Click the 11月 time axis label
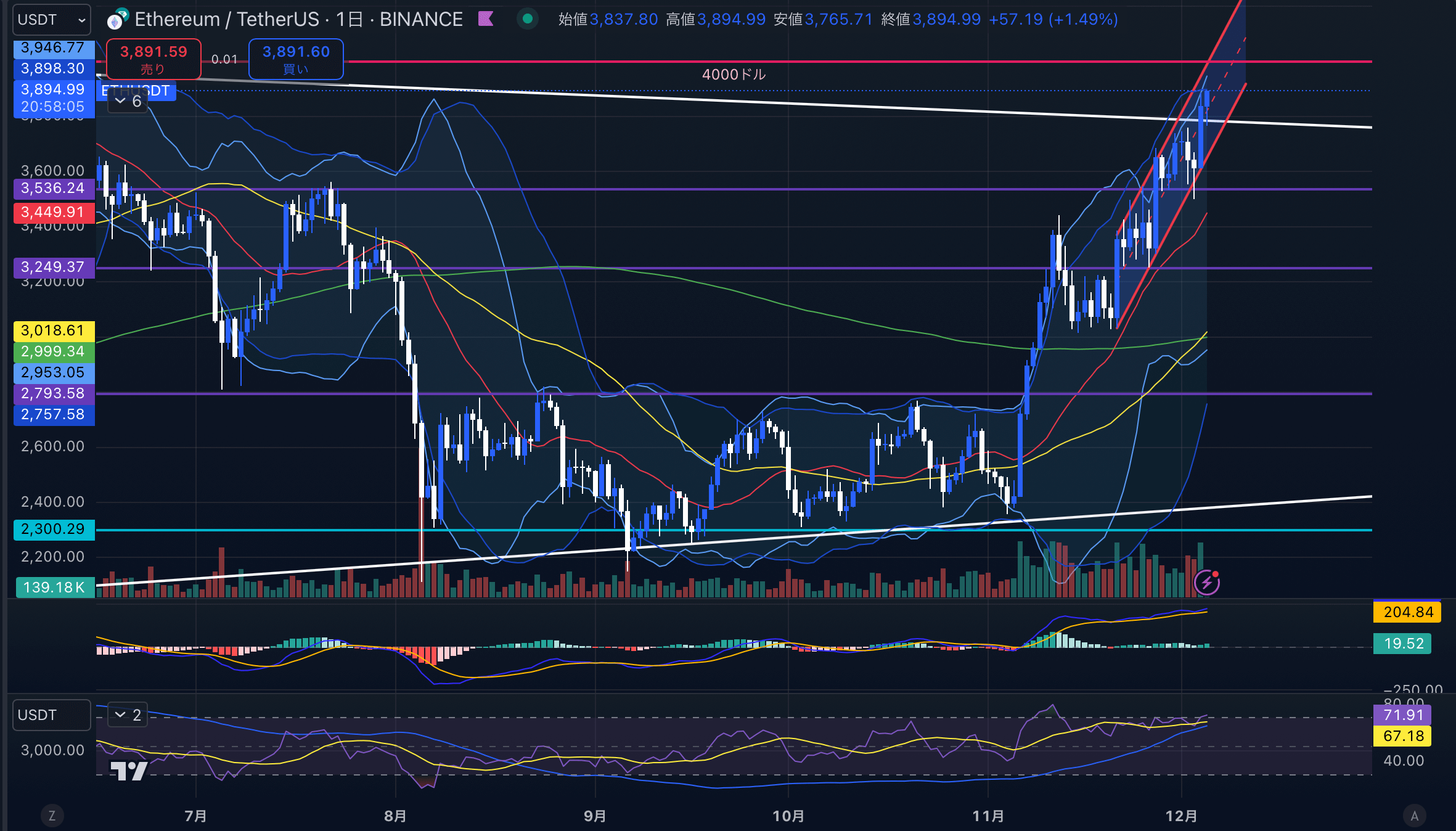1456x831 pixels. 988,816
